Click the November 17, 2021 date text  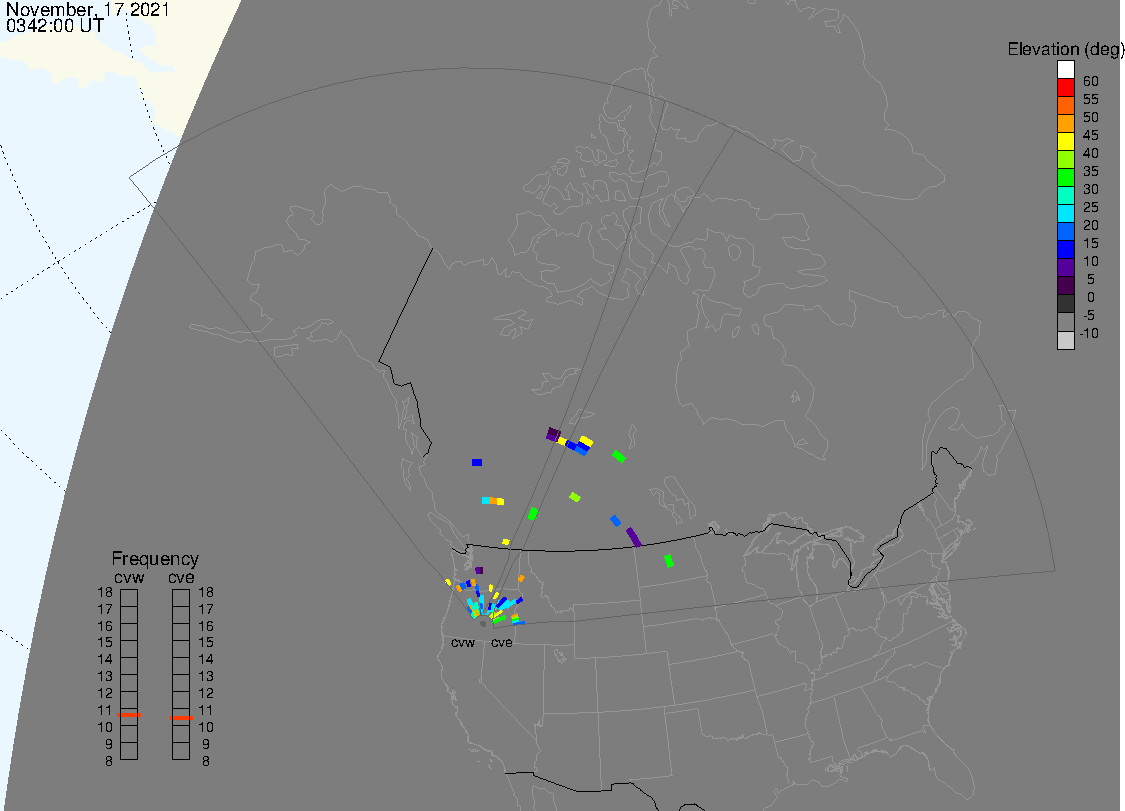click(87, 10)
